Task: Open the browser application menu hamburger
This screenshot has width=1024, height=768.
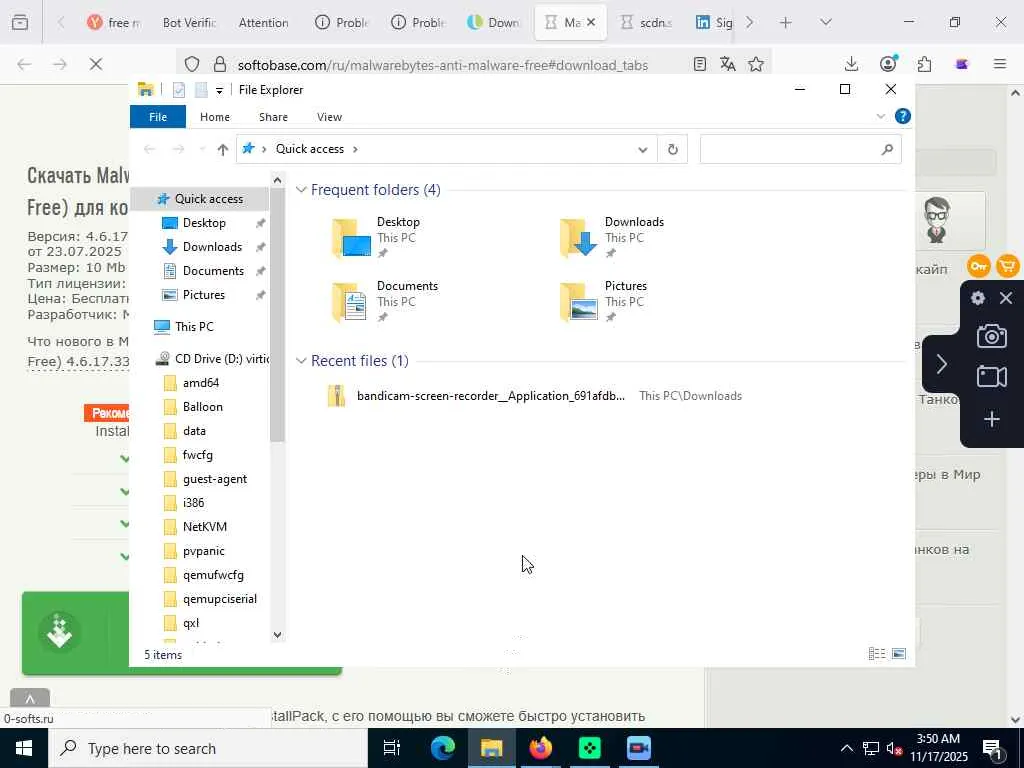Action: (1000, 64)
